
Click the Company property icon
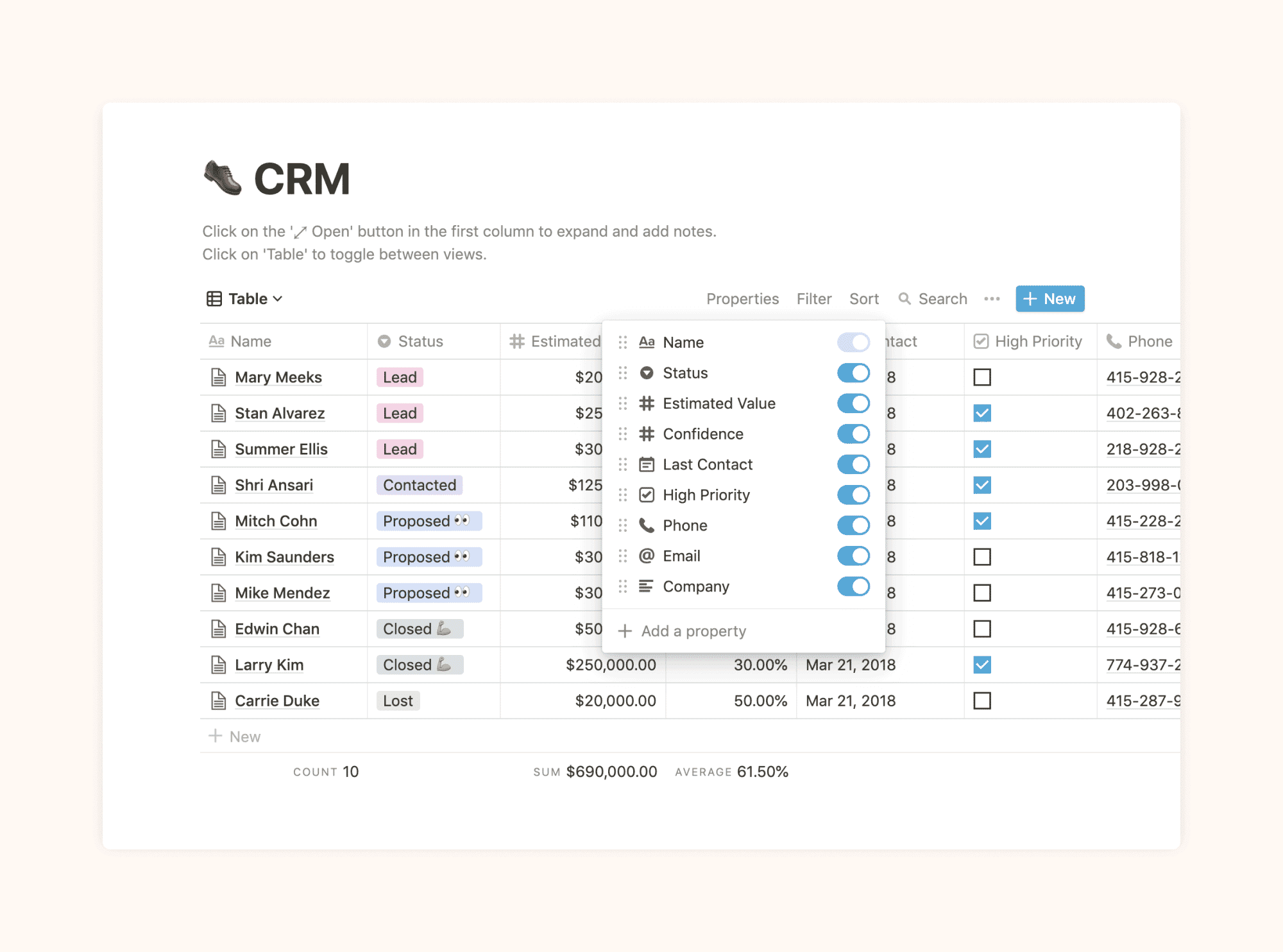click(647, 587)
